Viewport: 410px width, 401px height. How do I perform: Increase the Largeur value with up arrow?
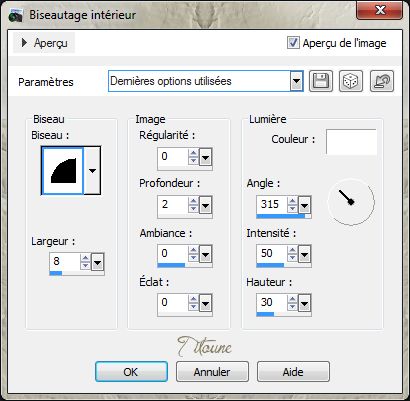(x=86, y=258)
